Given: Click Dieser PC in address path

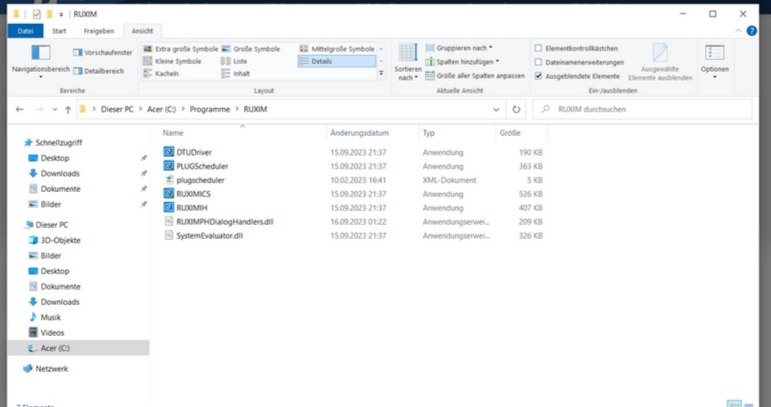Looking at the screenshot, I should pos(117,110).
